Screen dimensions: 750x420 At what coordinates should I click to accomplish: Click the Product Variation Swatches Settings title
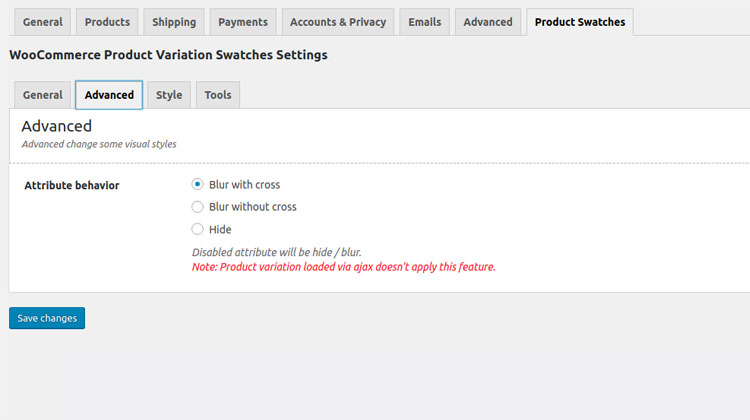(168, 55)
